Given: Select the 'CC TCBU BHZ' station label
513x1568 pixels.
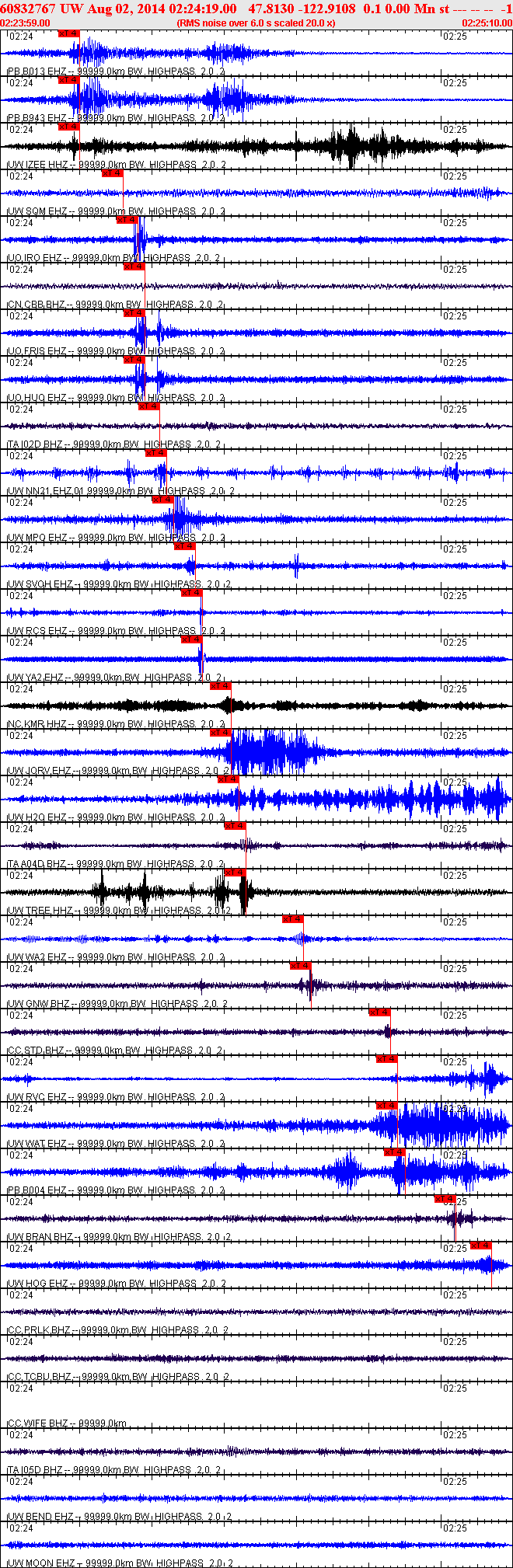Looking at the screenshot, I should coord(40,1377).
